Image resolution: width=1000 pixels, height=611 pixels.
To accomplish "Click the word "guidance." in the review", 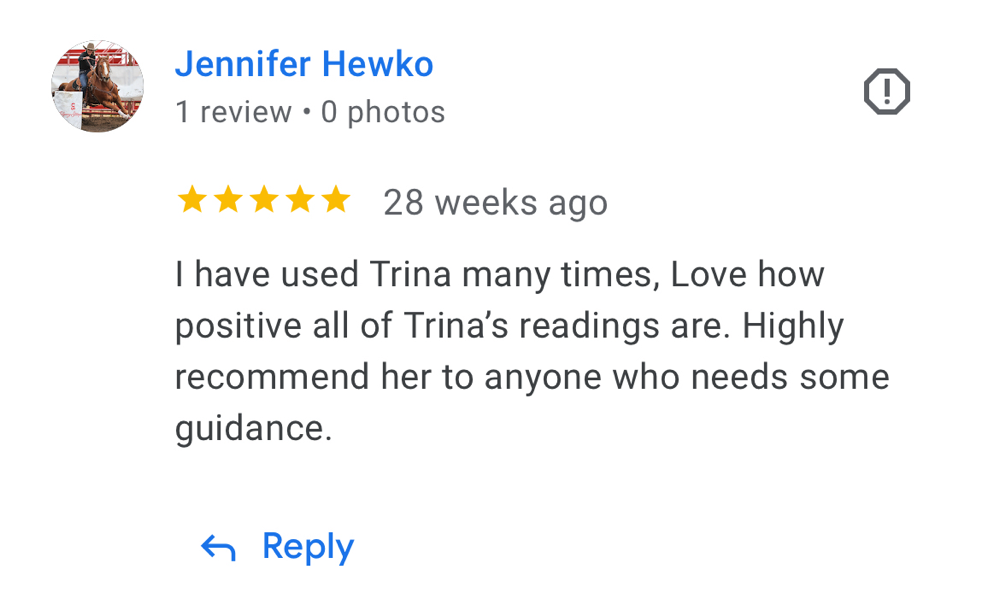I will pos(253,429).
